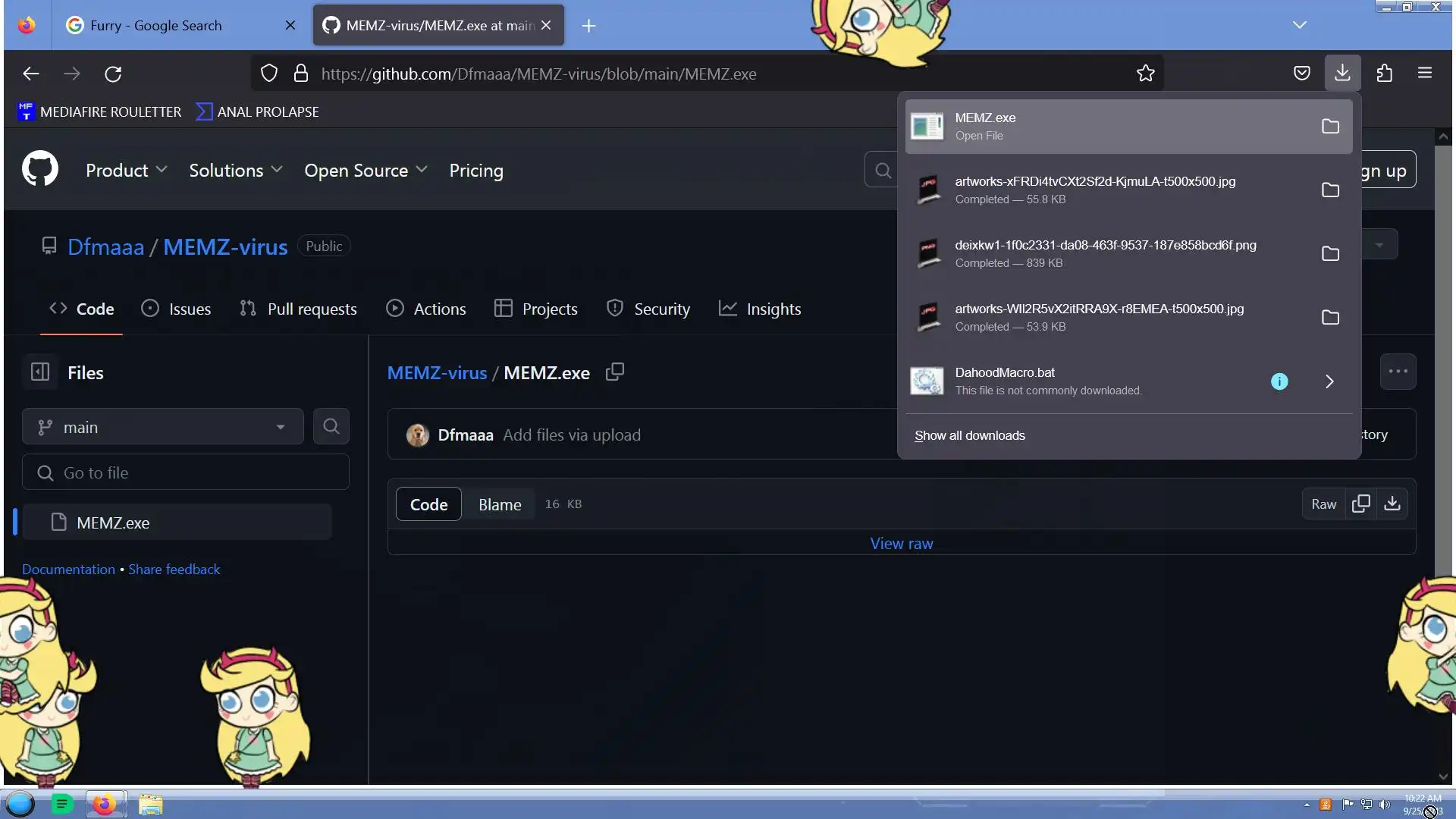The image size is (1456, 819).
Task: Open Windows Explorer from the taskbar
Action: point(150,805)
